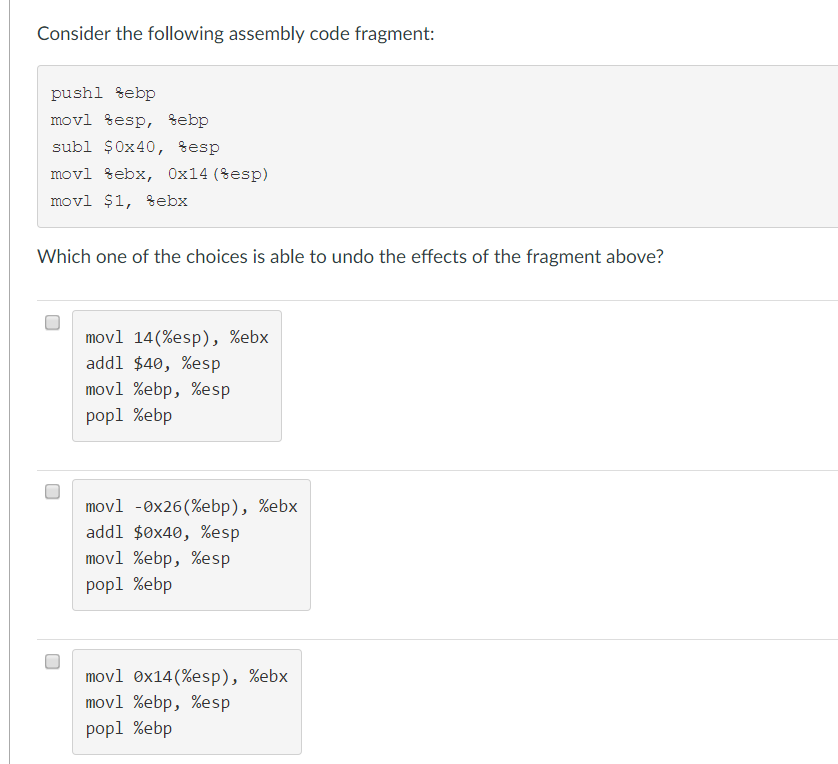The width and height of the screenshot is (838, 764).
Task: Click the line 'movl $1, %ebx'
Action: click(x=119, y=200)
